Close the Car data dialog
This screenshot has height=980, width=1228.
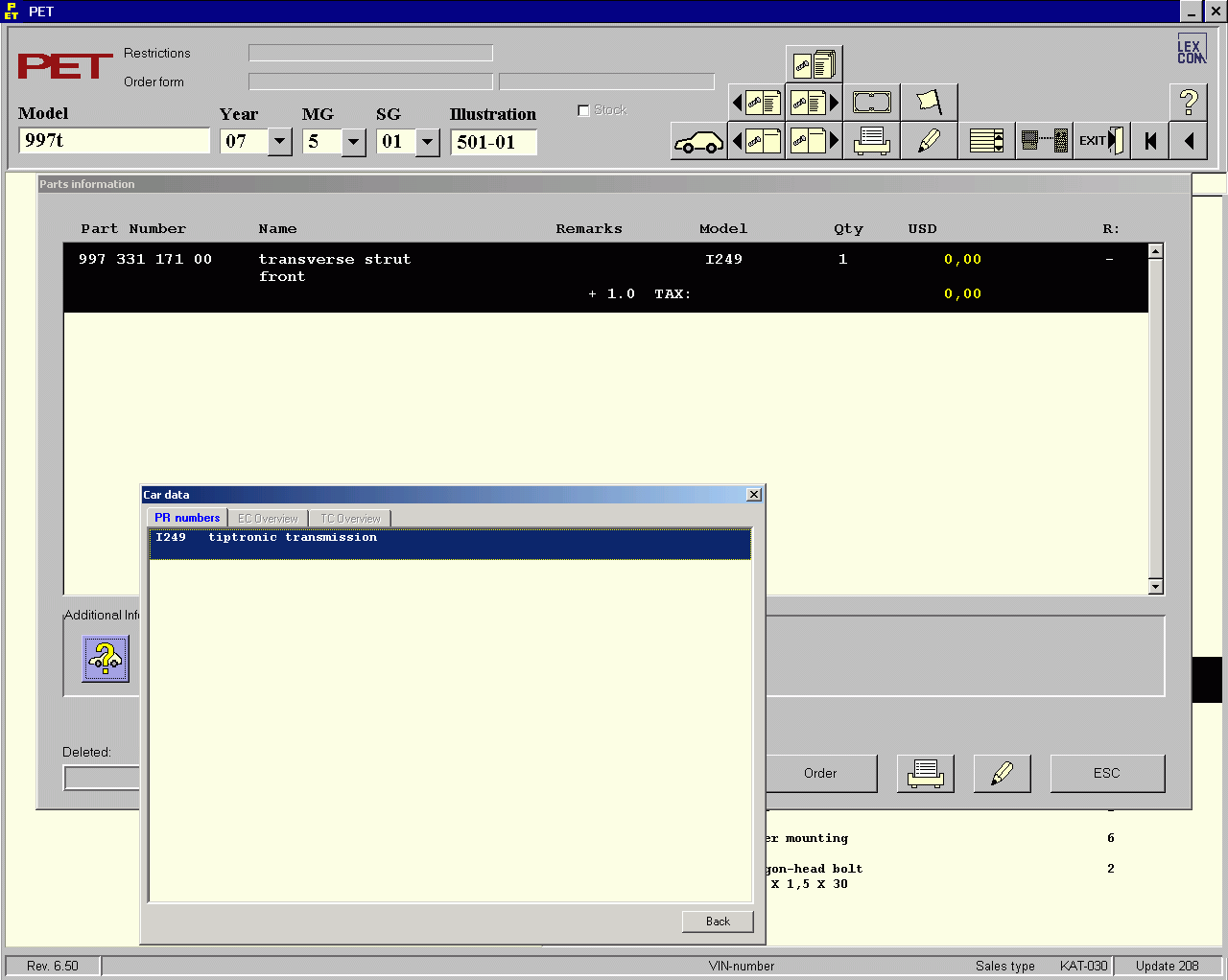click(x=754, y=495)
